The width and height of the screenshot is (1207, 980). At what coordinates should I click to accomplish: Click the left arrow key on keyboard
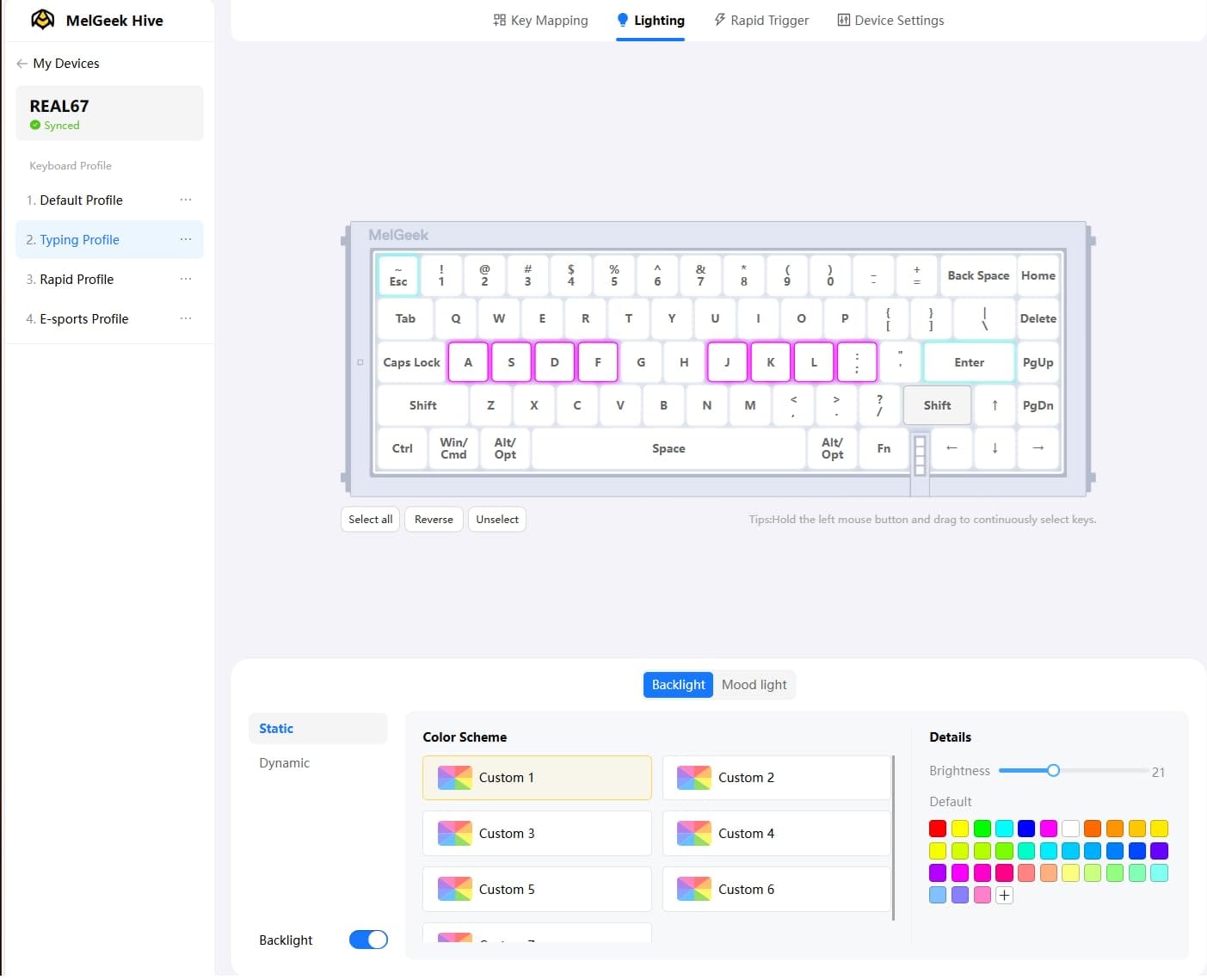pyautogui.click(x=951, y=448)
